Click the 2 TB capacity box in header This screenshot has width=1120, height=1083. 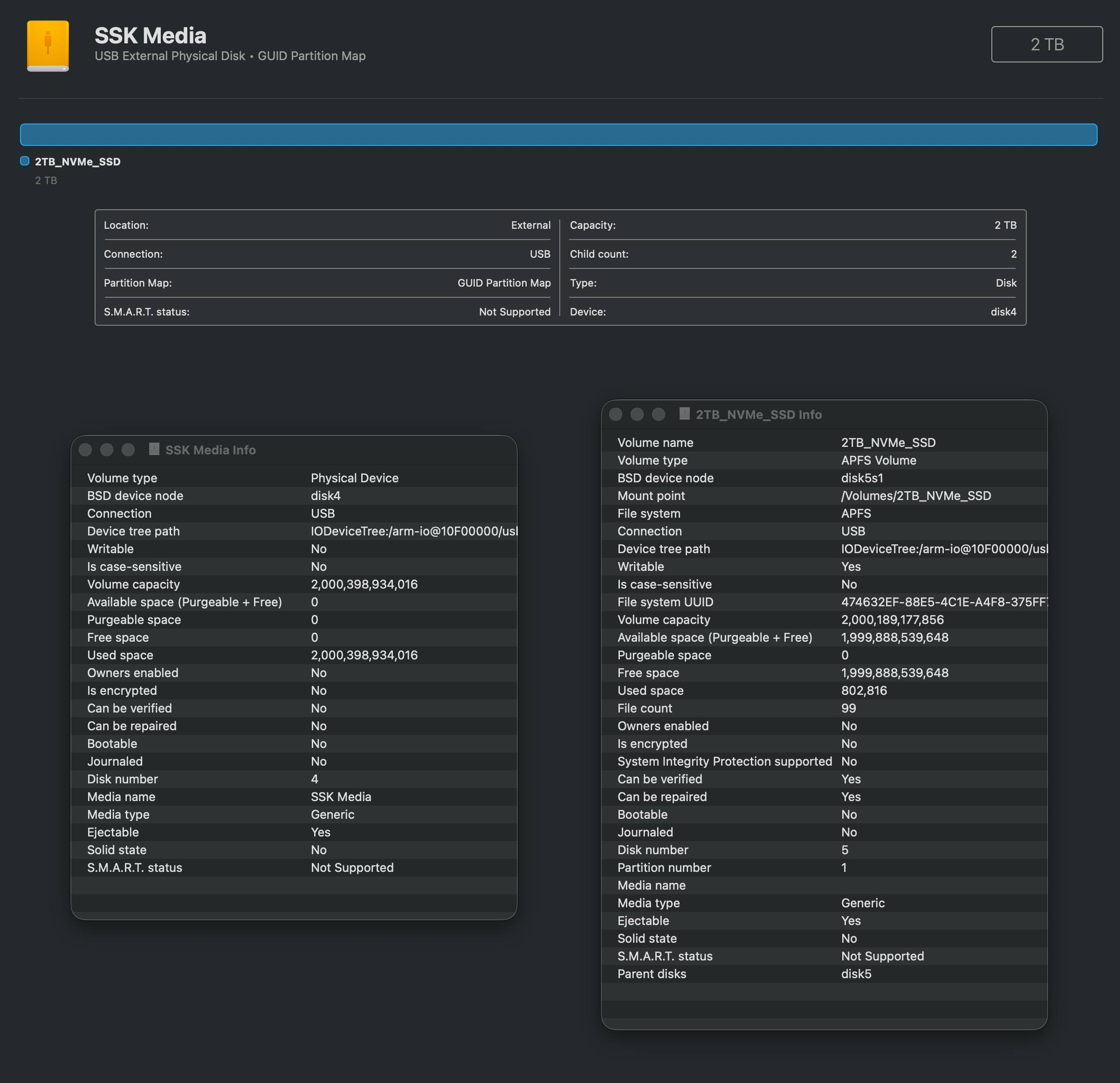1047,44
